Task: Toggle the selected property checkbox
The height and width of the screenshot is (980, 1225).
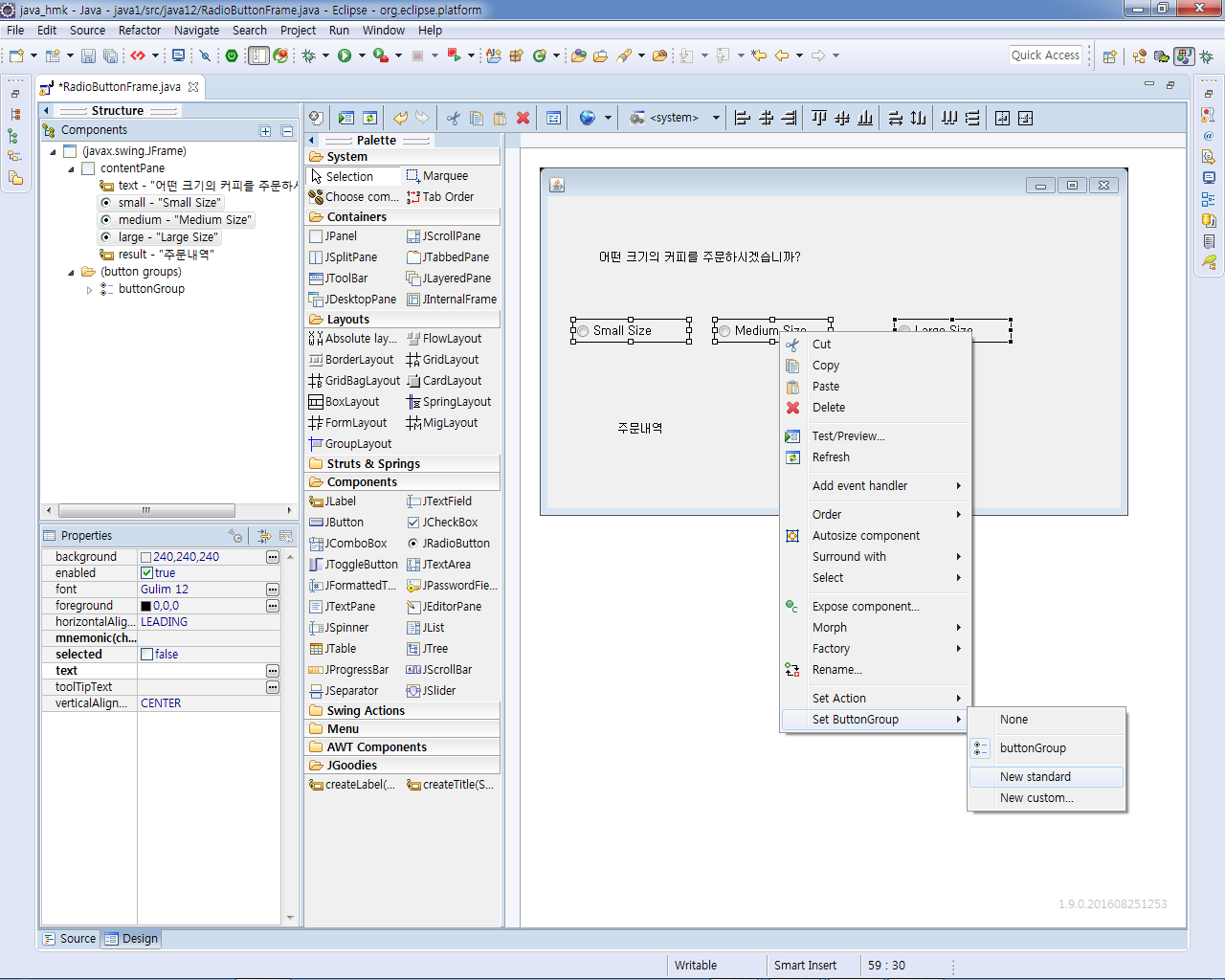Action: [x=146, y=655]
